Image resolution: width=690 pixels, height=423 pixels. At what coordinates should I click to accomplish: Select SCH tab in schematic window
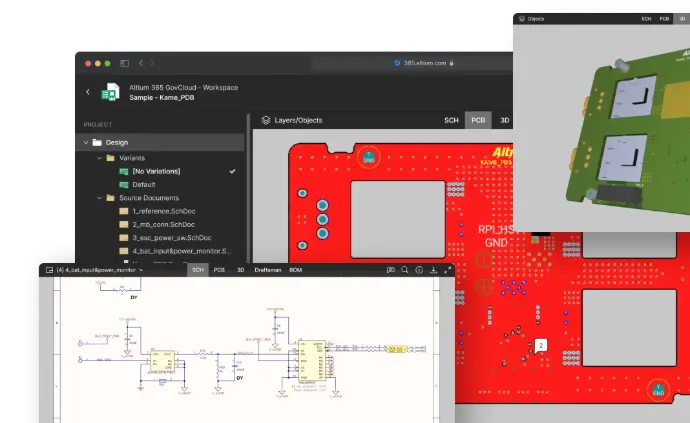[x=198, y=270]
